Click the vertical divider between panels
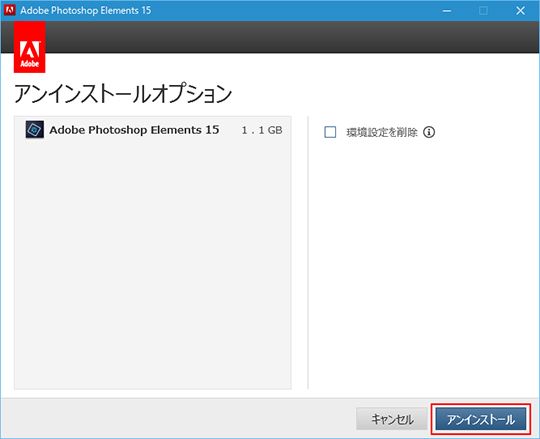Viewport: 540px width, 439px height. point(308,253)
